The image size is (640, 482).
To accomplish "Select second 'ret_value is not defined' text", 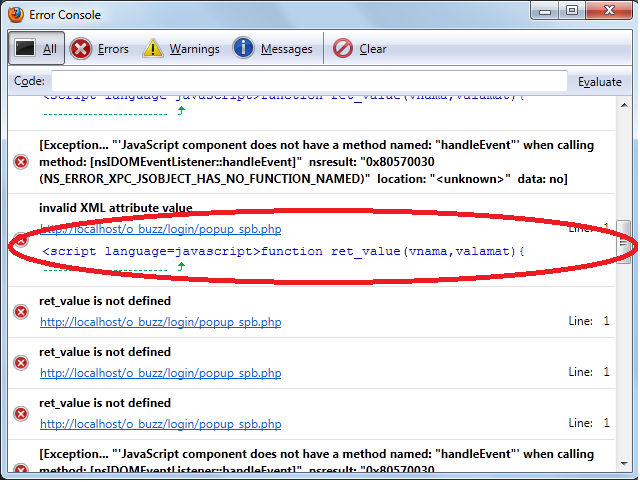I will pos(105,352).
